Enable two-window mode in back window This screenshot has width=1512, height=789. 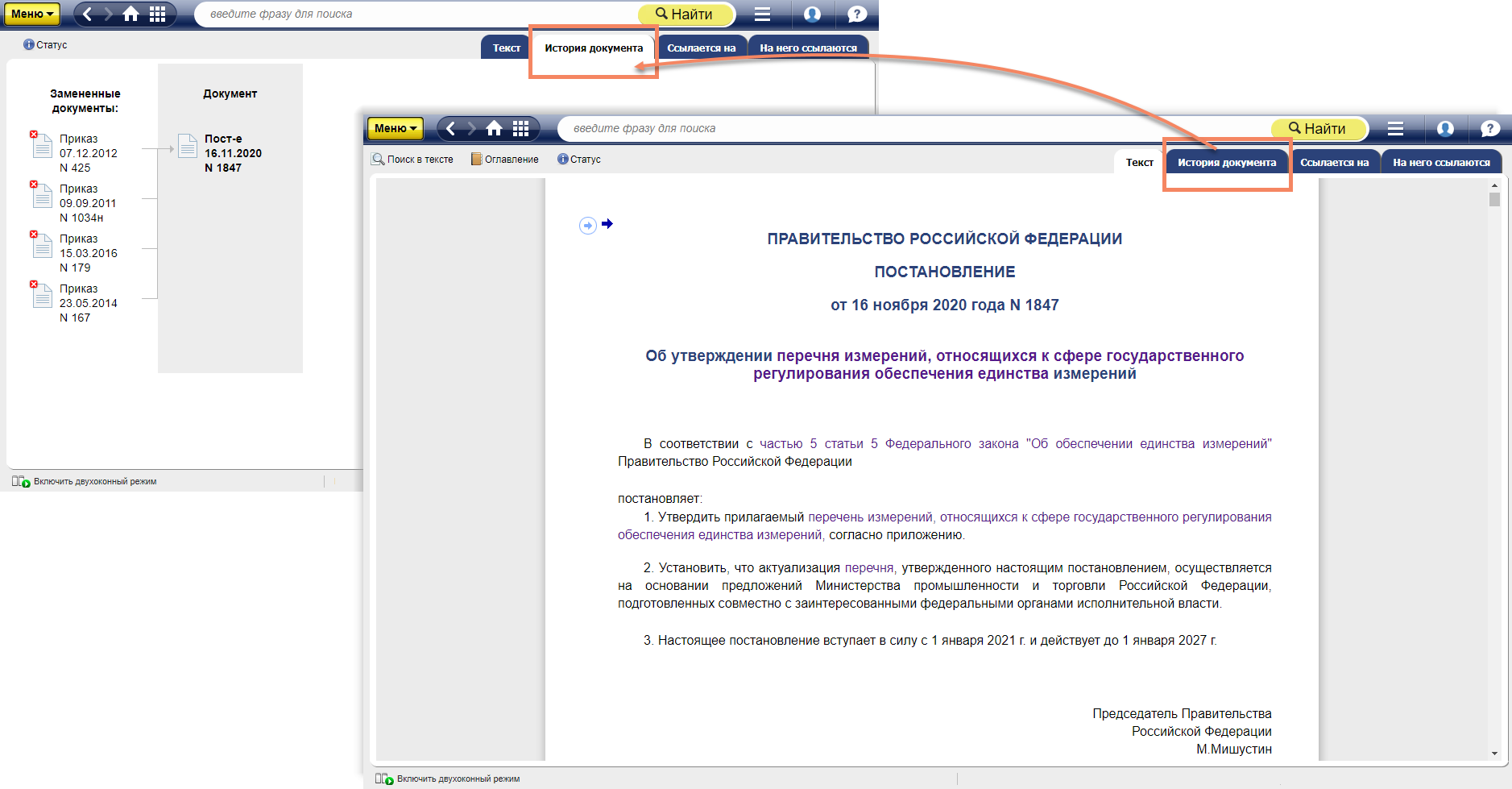[x=84, y=481]
